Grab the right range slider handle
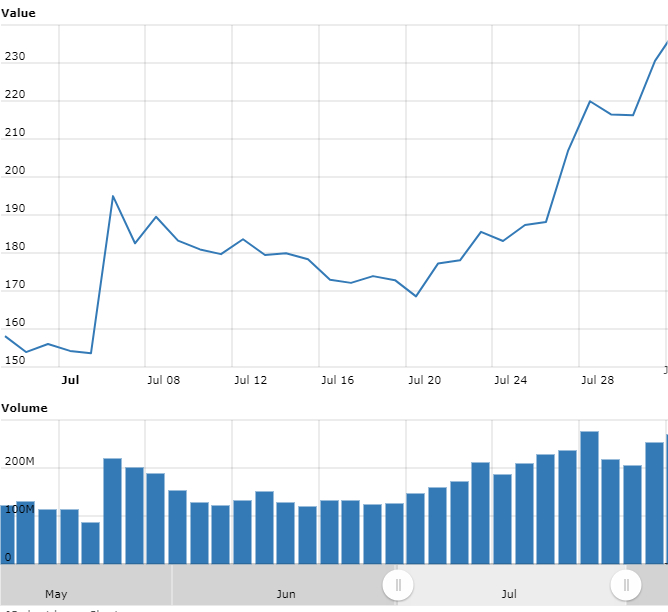The image size is (668, 612). point(626,585)
